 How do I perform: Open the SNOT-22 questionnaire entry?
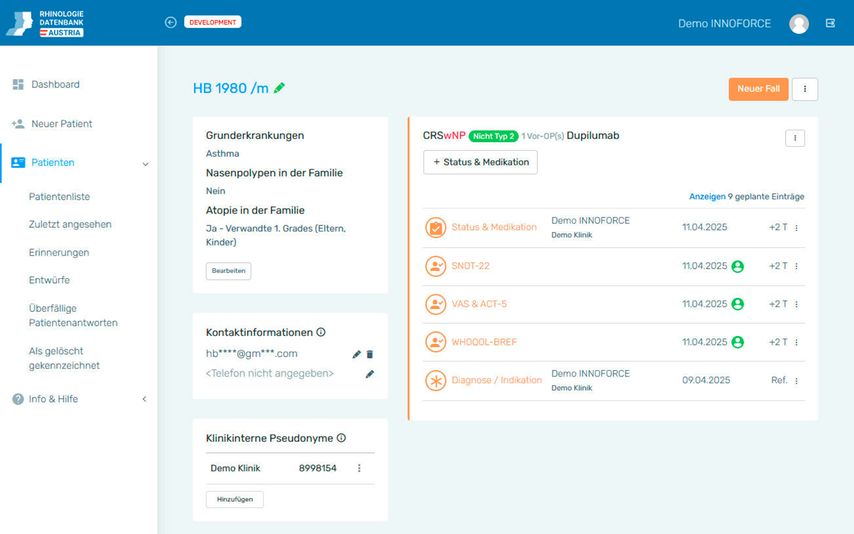pyautogui.click(x=470, y=266)
